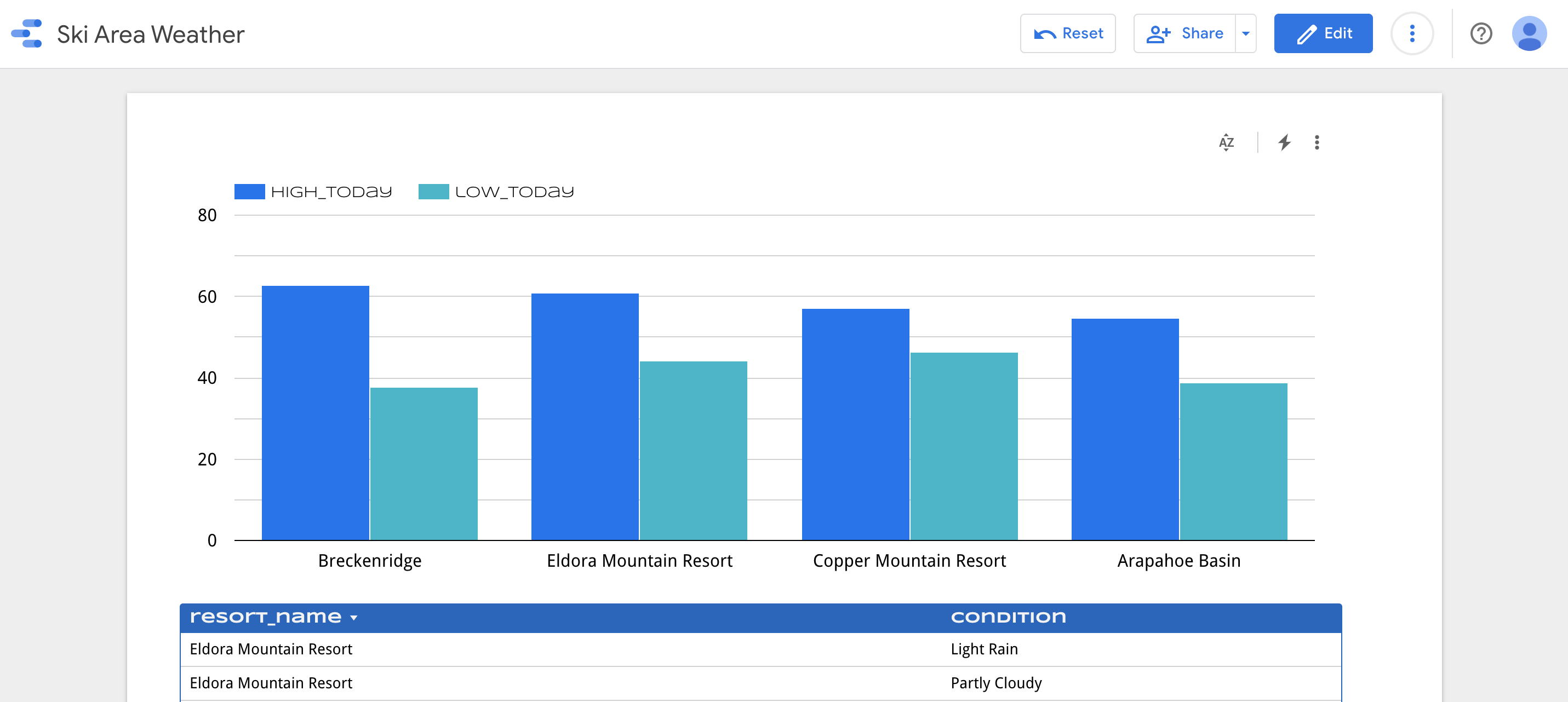Click the Share button
Screen dimensions: 1568x702
pos(1184,33)
